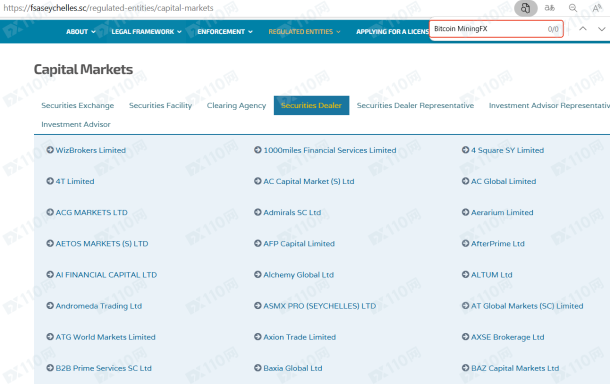Click the page URL in address bar
The height and width of the screenshot is (384, 610).
click(108, 8)
